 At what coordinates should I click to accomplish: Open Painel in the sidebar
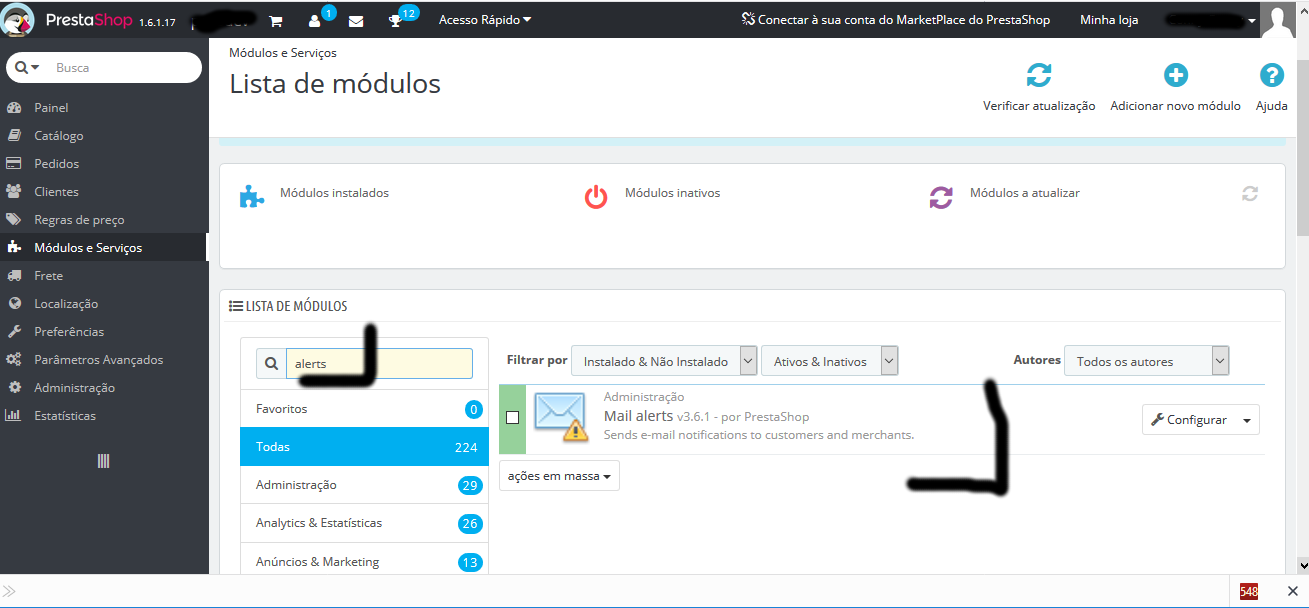point(104,108)
